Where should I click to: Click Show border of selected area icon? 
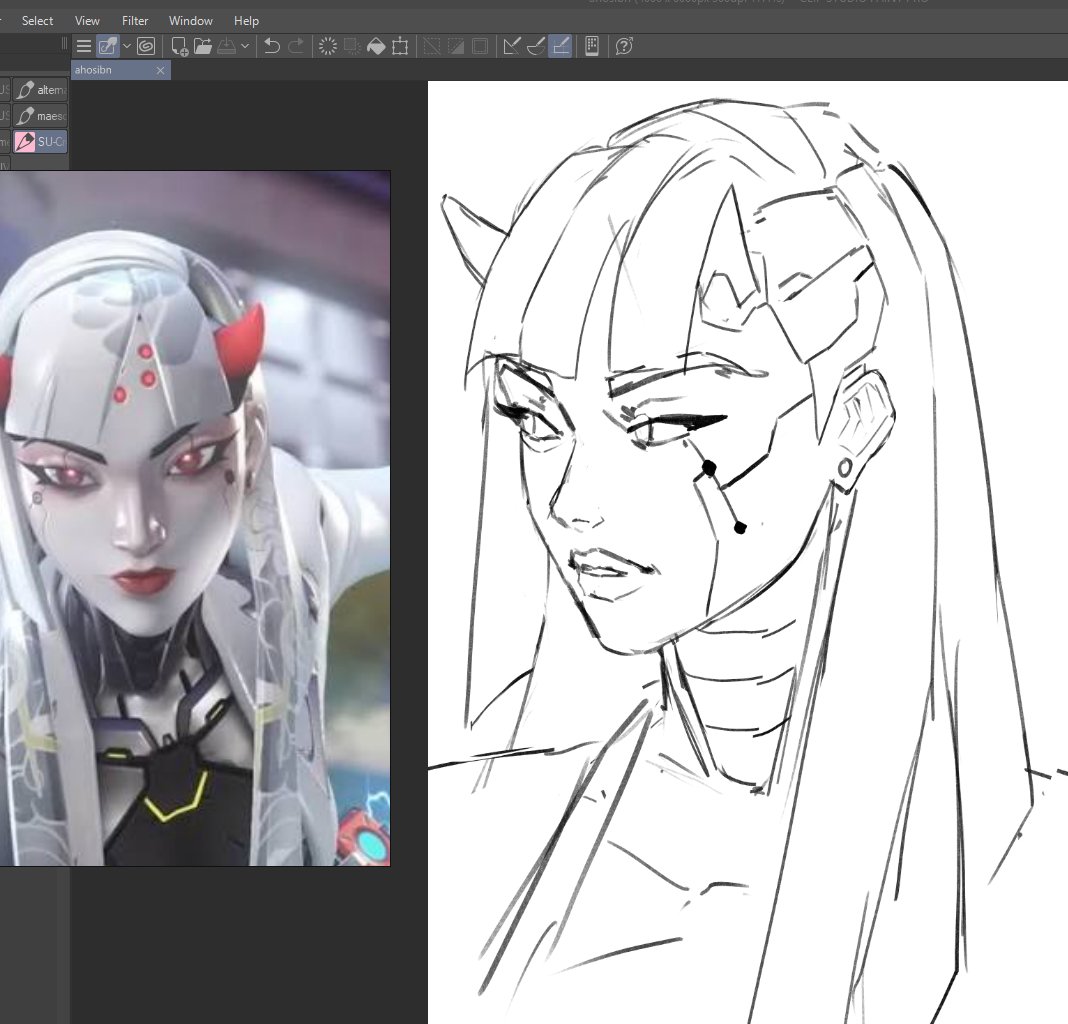pos(480,46)
